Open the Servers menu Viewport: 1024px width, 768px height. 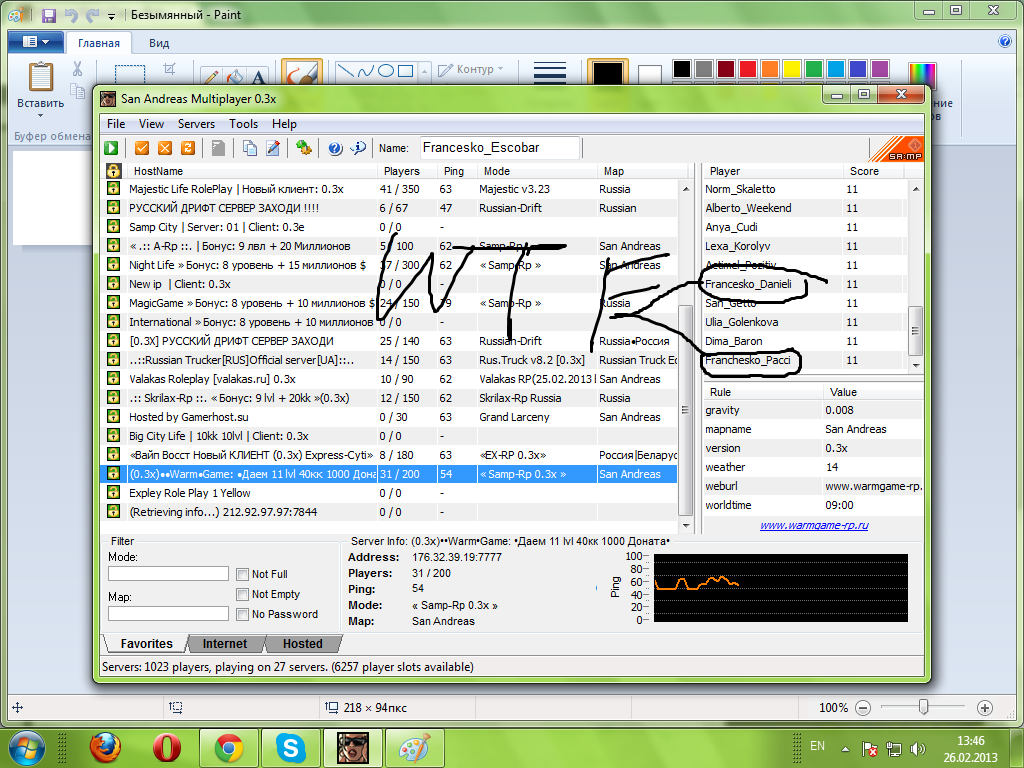pyautogui.click(x=196, y=124)
